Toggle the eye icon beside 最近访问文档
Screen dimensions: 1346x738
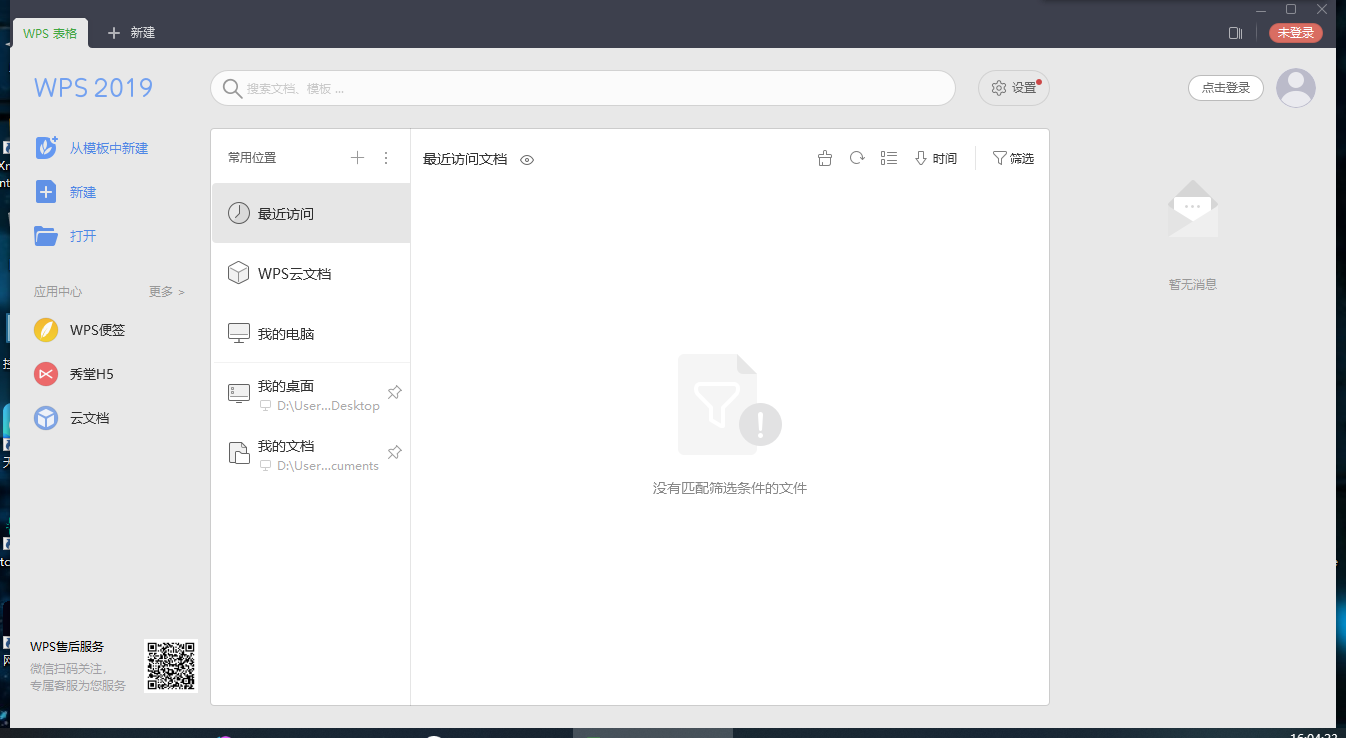coord(527,159)
